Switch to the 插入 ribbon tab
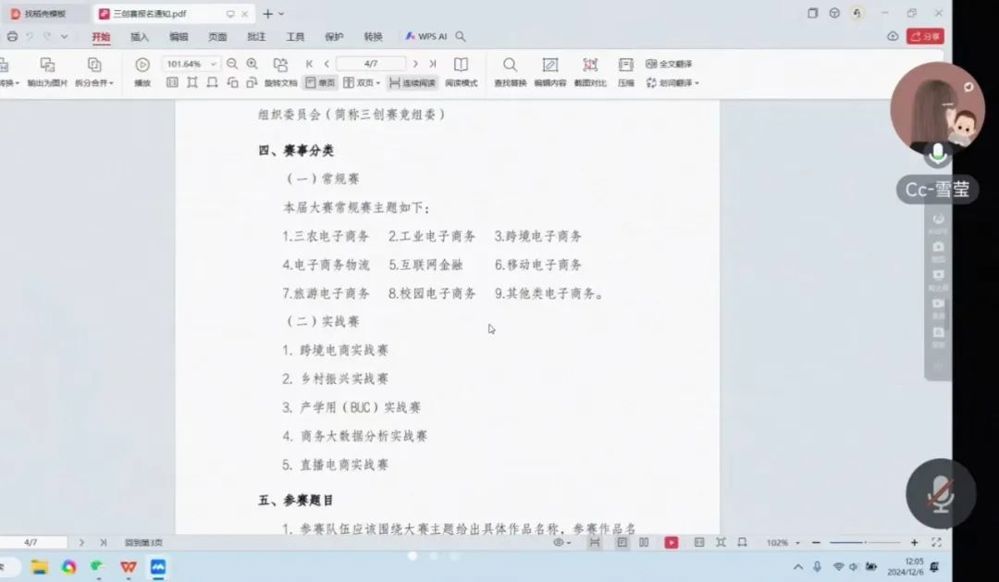Image resolution: width=999 pixels, height=582 pixels. point(140,37)
